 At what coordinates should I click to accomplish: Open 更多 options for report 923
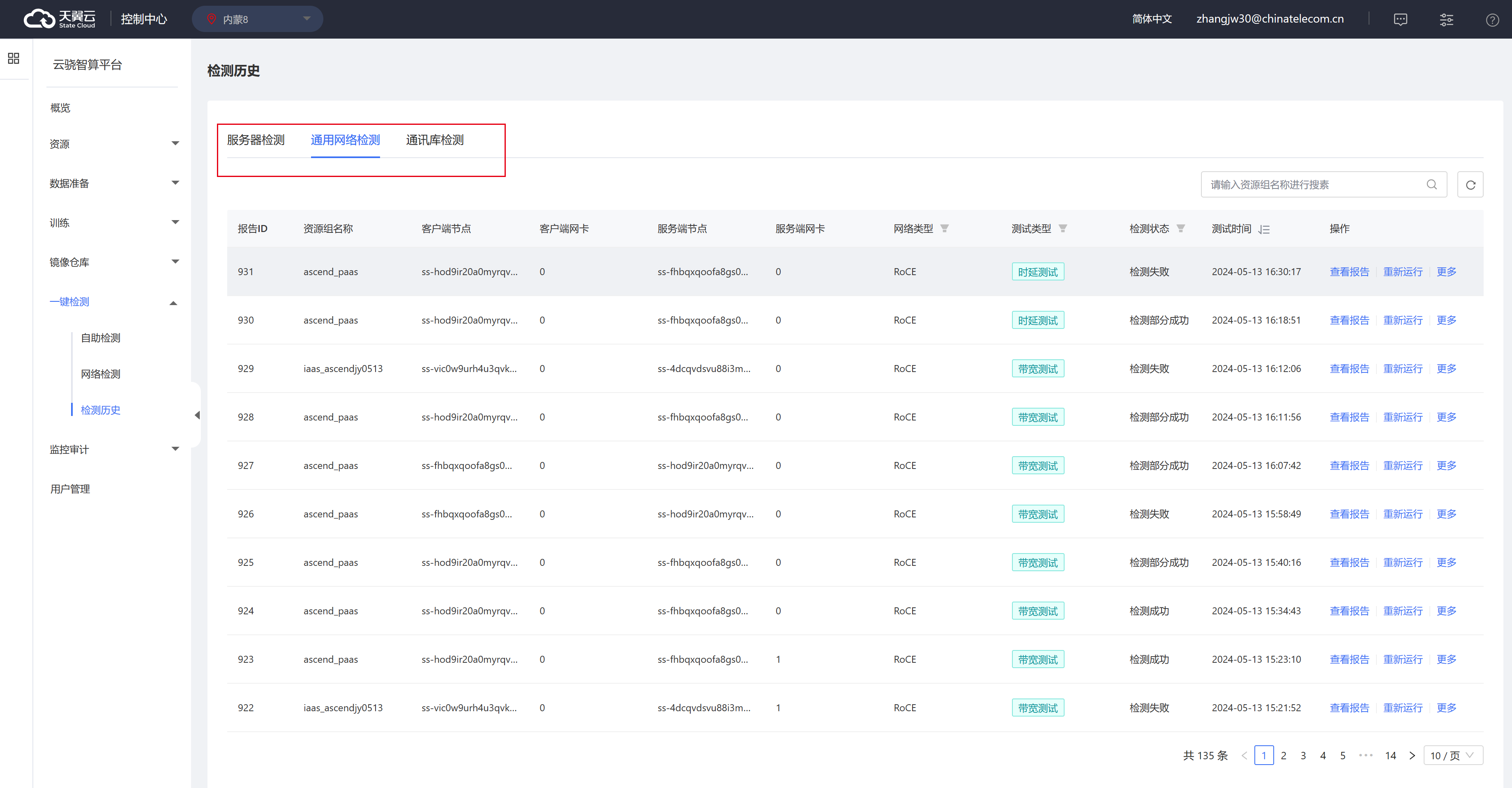tap(1446, 659)
